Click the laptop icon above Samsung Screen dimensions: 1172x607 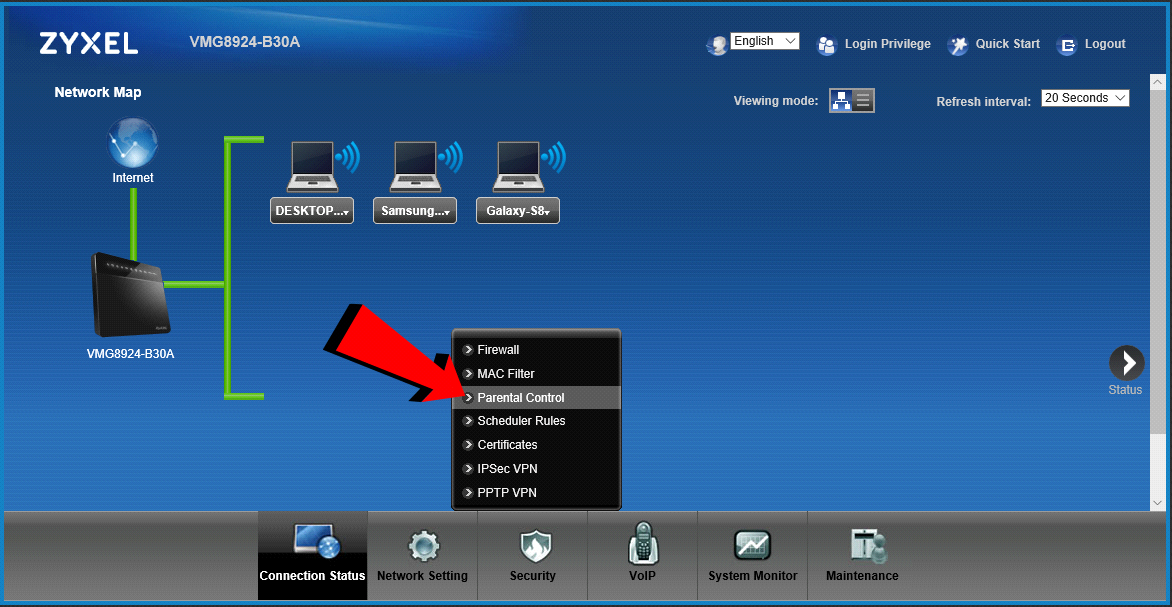point(415,166)
